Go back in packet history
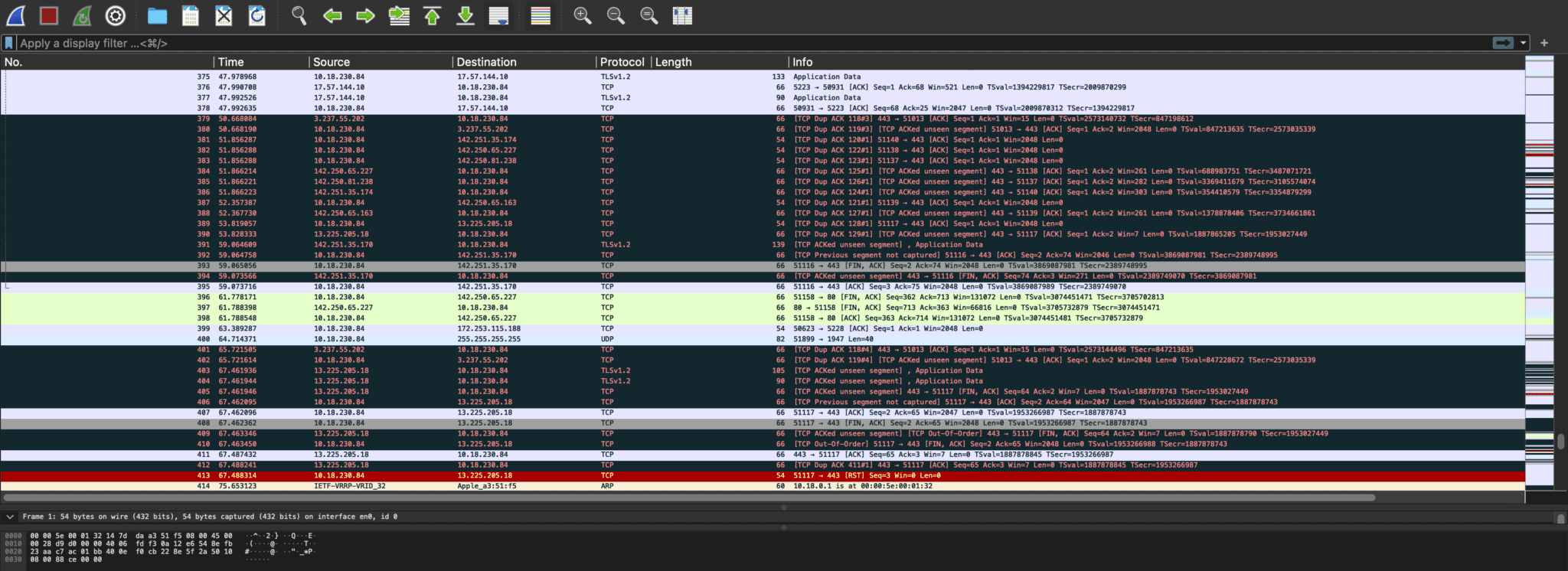The image size is (1568, 571). 332,15
